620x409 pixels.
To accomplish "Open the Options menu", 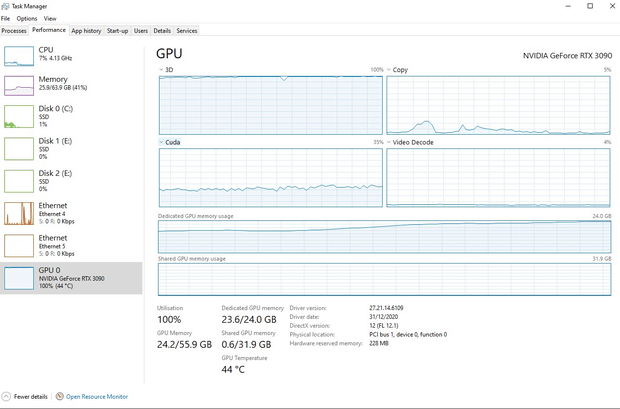I will coord(27,19).
